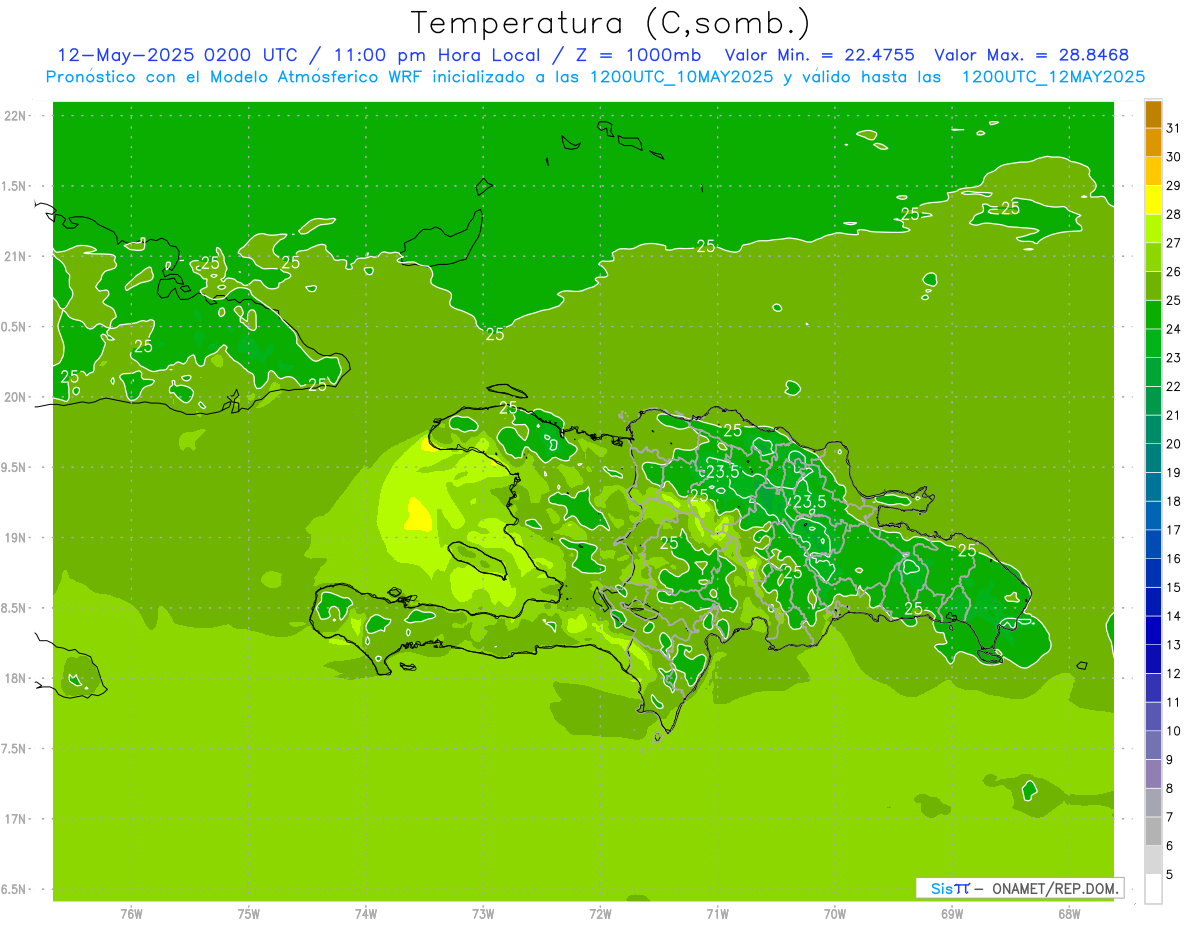Select the 'Valor Min. = 22.4755' readout
Screen dimensions: 1200x927
820,55
